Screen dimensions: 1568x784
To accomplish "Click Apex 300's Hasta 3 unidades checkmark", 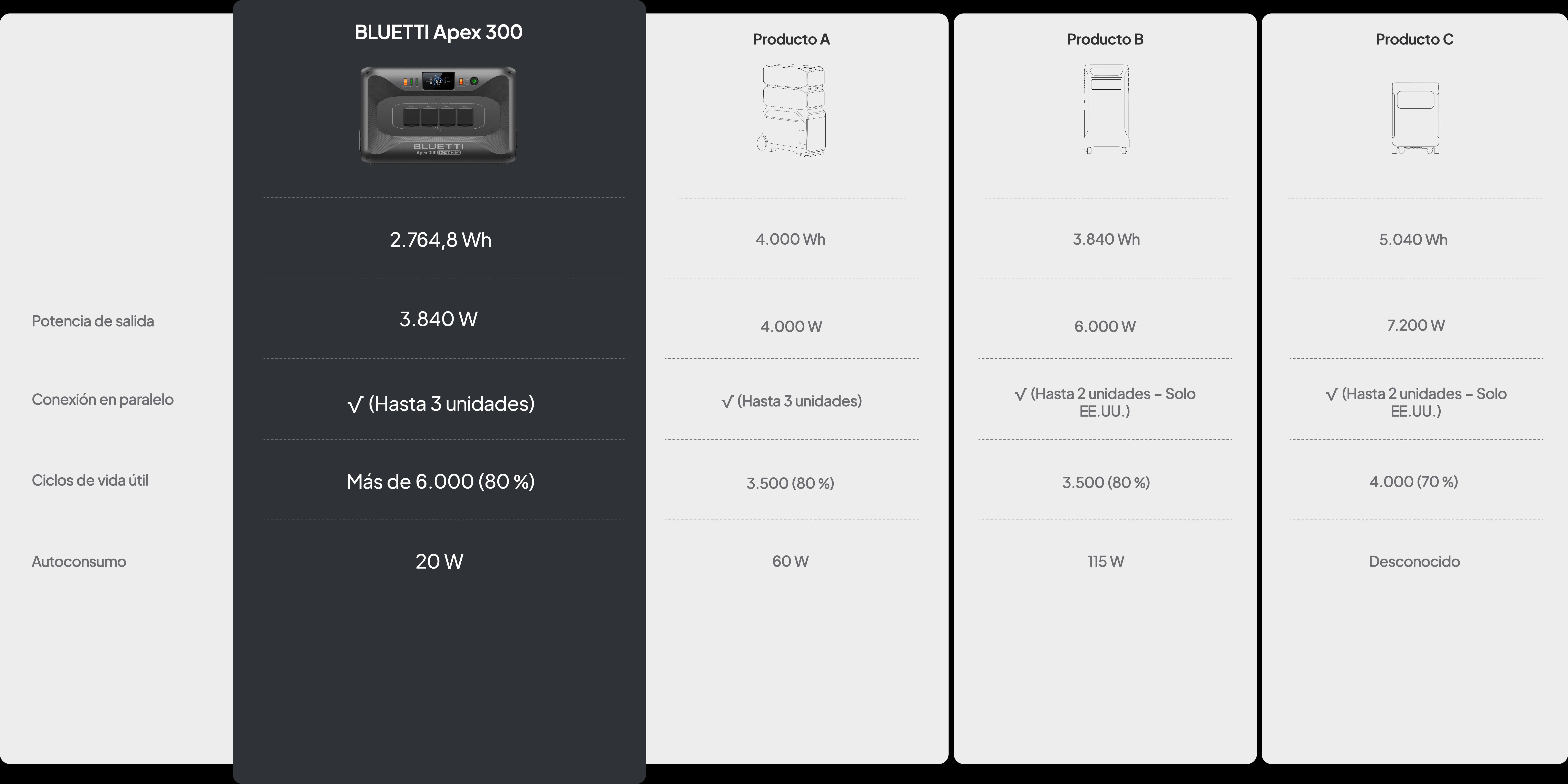I will pos(355,404).
